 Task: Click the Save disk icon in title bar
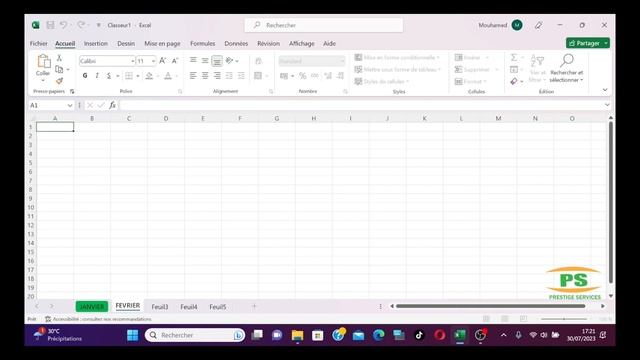[50, 25]
